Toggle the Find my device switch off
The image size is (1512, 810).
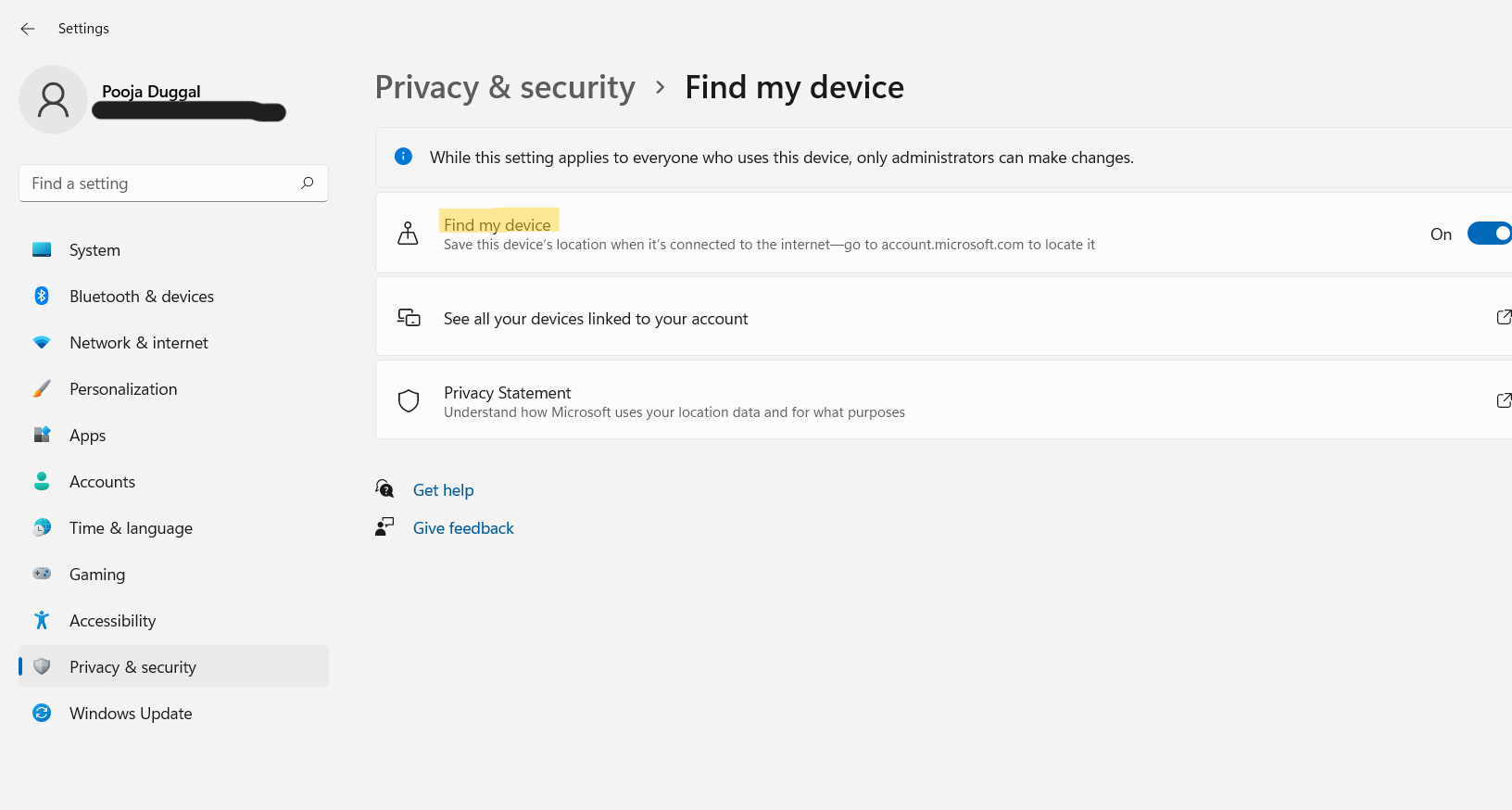click(1491, 234)
